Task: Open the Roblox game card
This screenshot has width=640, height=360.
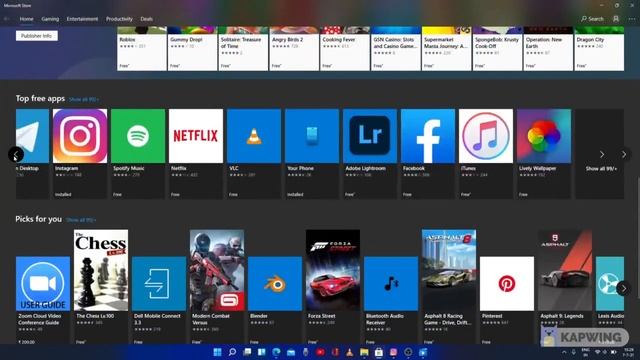Action: click(142, 49)
